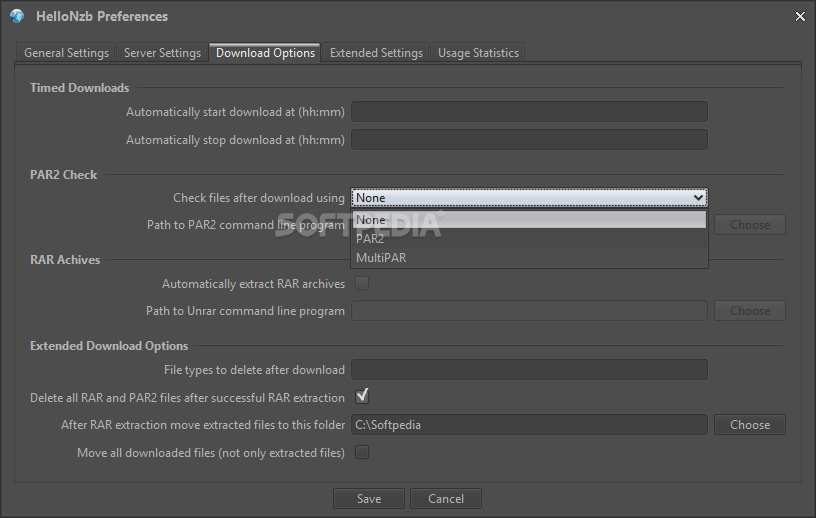The image size is (816, 518).
Task: Click Choose button for PAR2 program path
Action: pos(749,225)
